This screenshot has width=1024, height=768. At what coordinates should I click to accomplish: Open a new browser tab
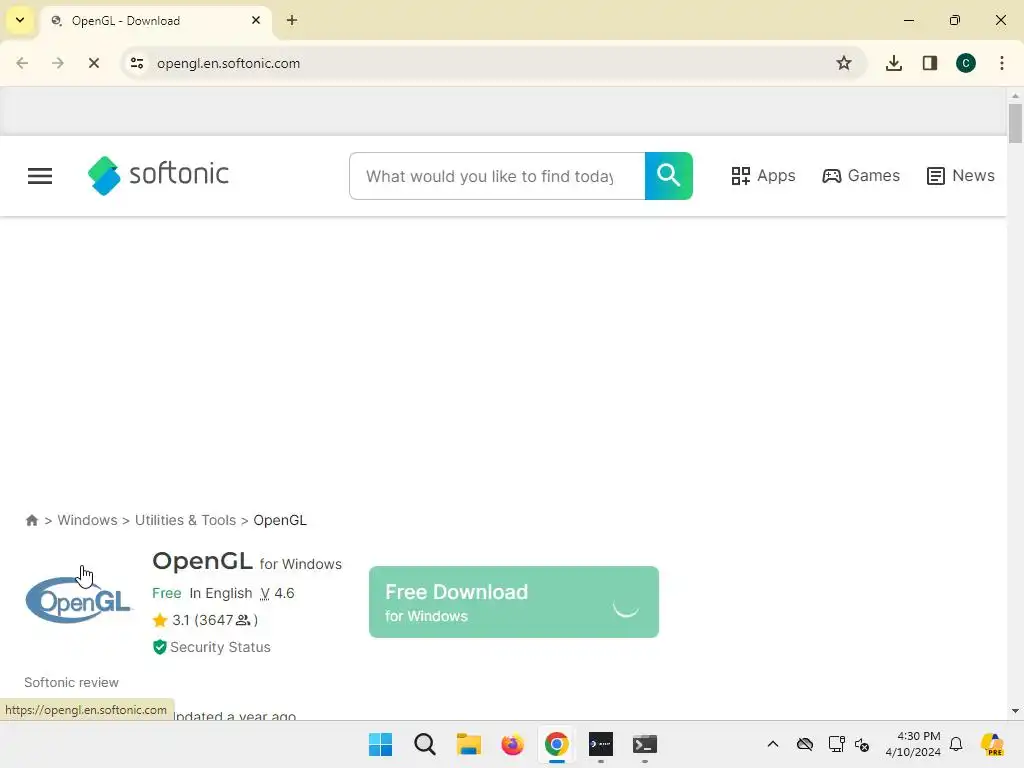tap(292, 20)
